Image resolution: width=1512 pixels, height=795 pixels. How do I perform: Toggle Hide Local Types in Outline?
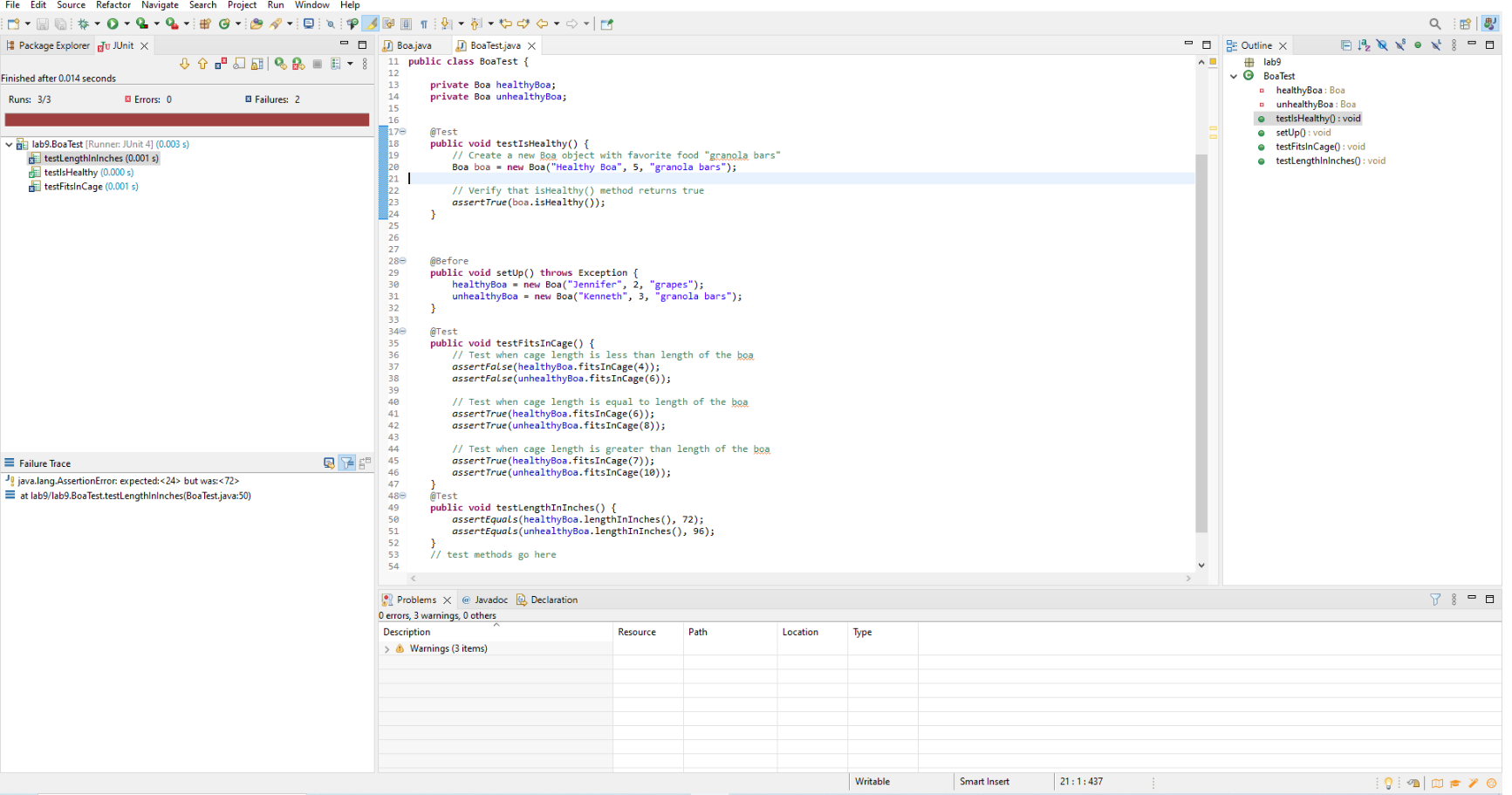click(1436, 45)
